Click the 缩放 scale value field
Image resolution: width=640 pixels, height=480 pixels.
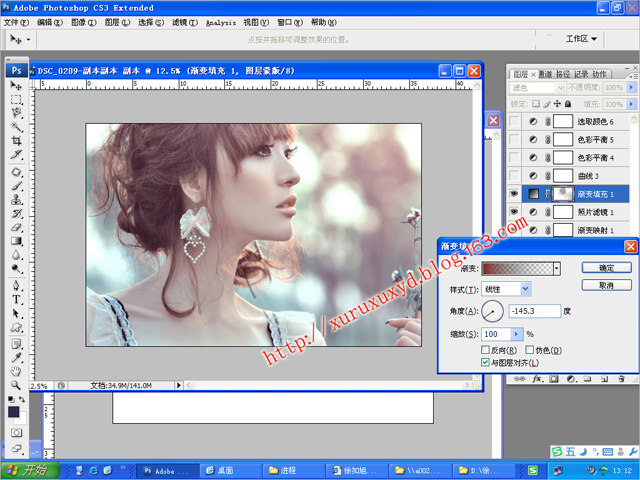496,334
